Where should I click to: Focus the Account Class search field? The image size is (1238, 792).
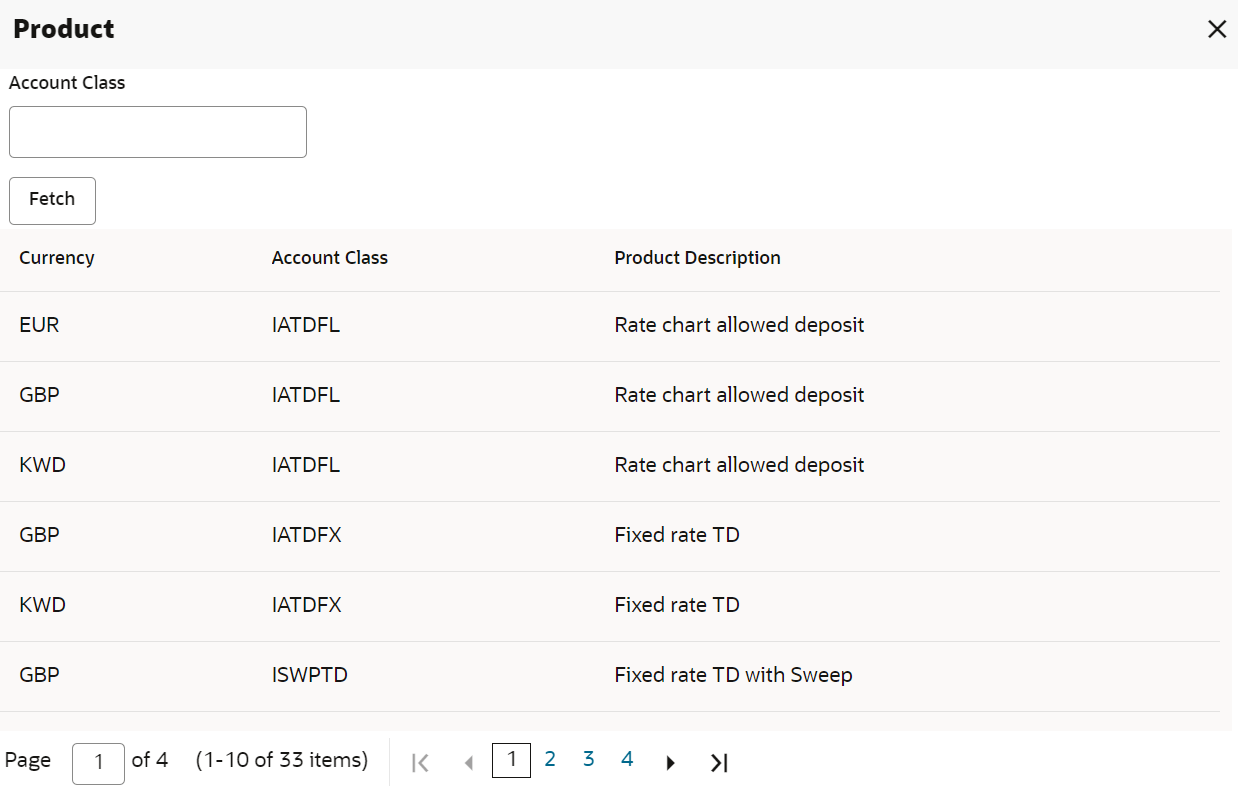[158, 132]
